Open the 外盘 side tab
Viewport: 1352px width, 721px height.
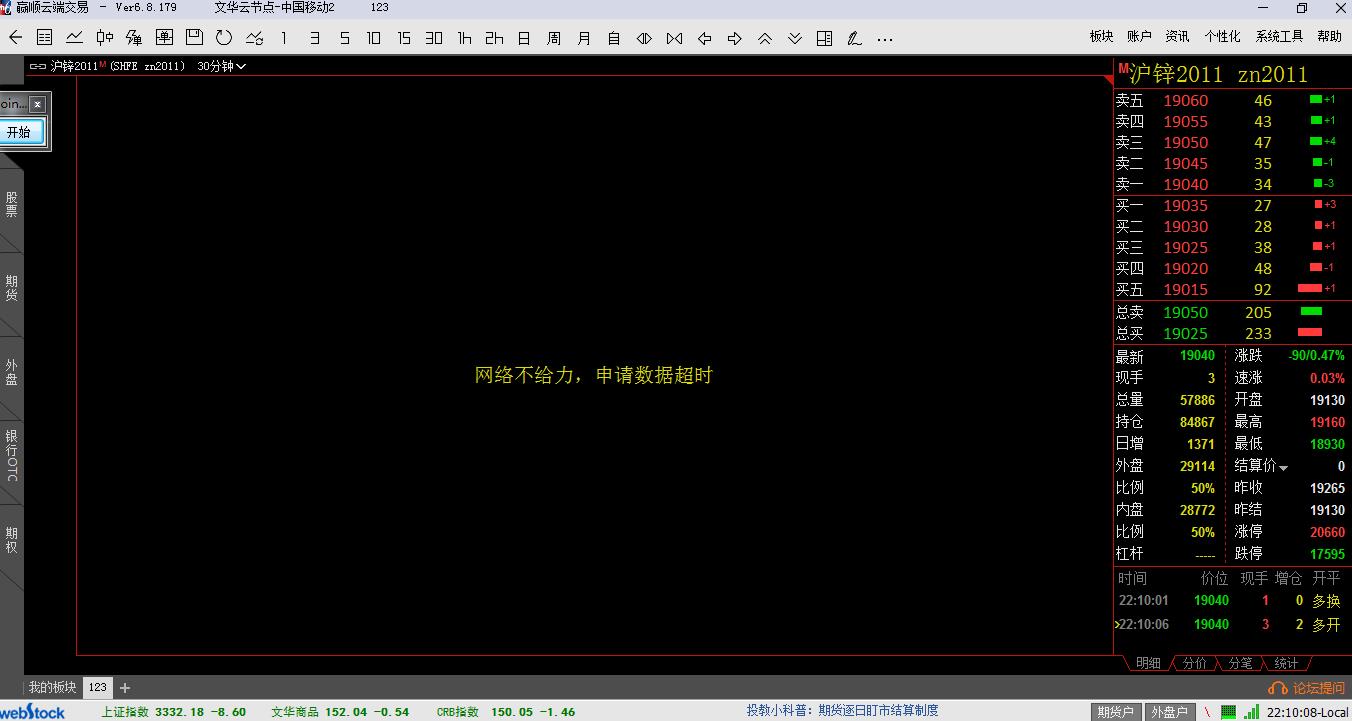(11, 372)
